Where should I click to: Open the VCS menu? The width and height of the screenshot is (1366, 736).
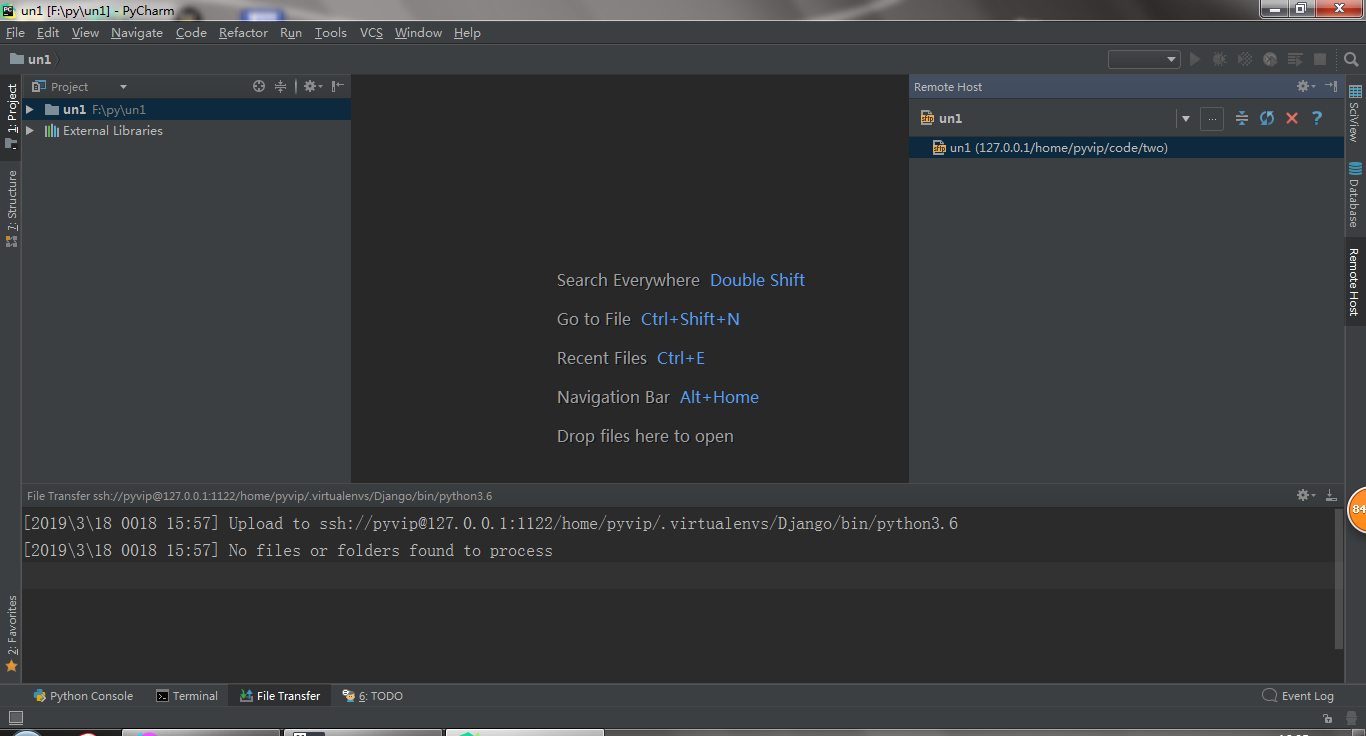371,32
